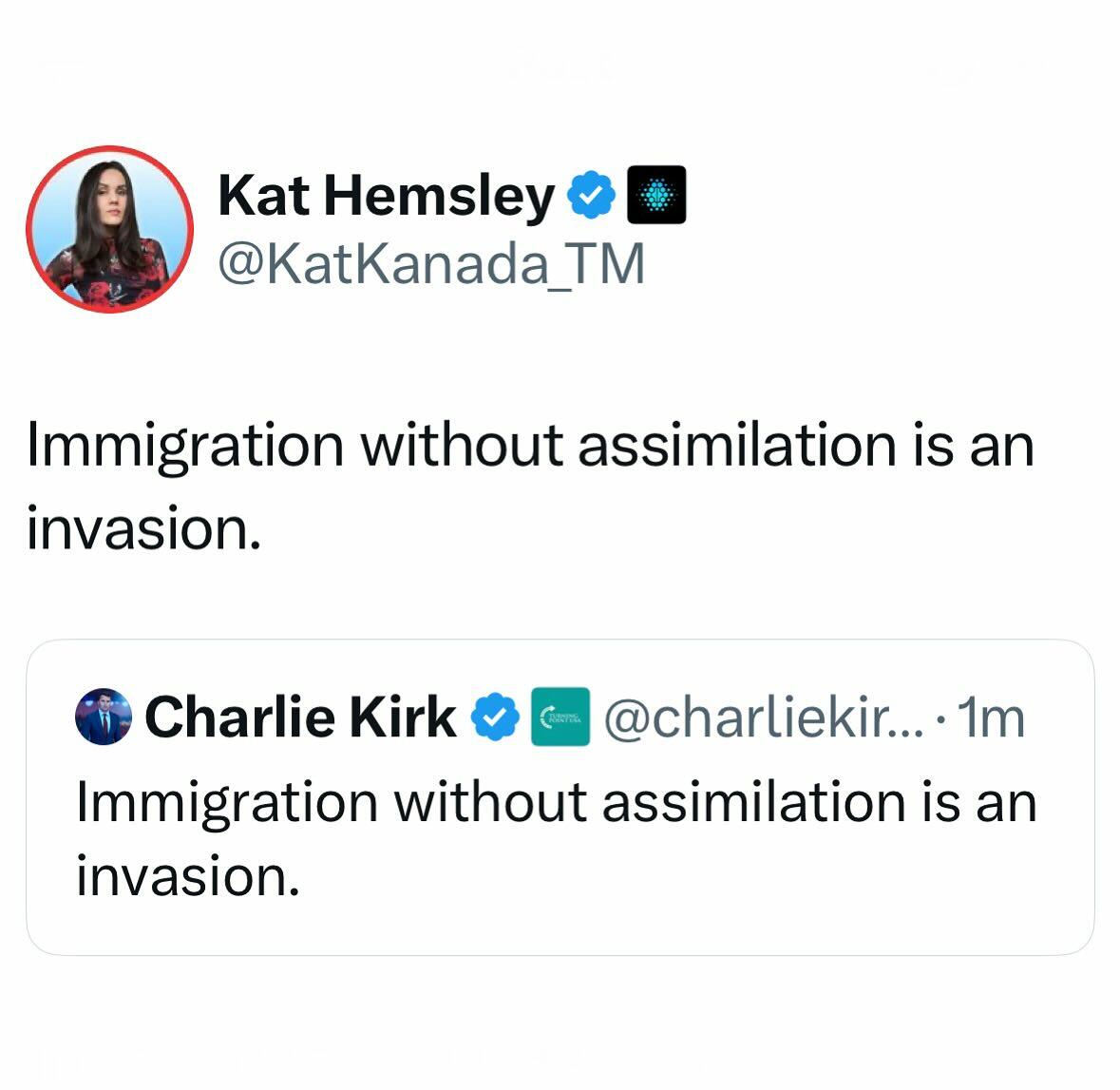Viewport: 1120px width, 1090px height.
Task: Click the Turning Point USA affiliate badge
Action: pos(560,717)
